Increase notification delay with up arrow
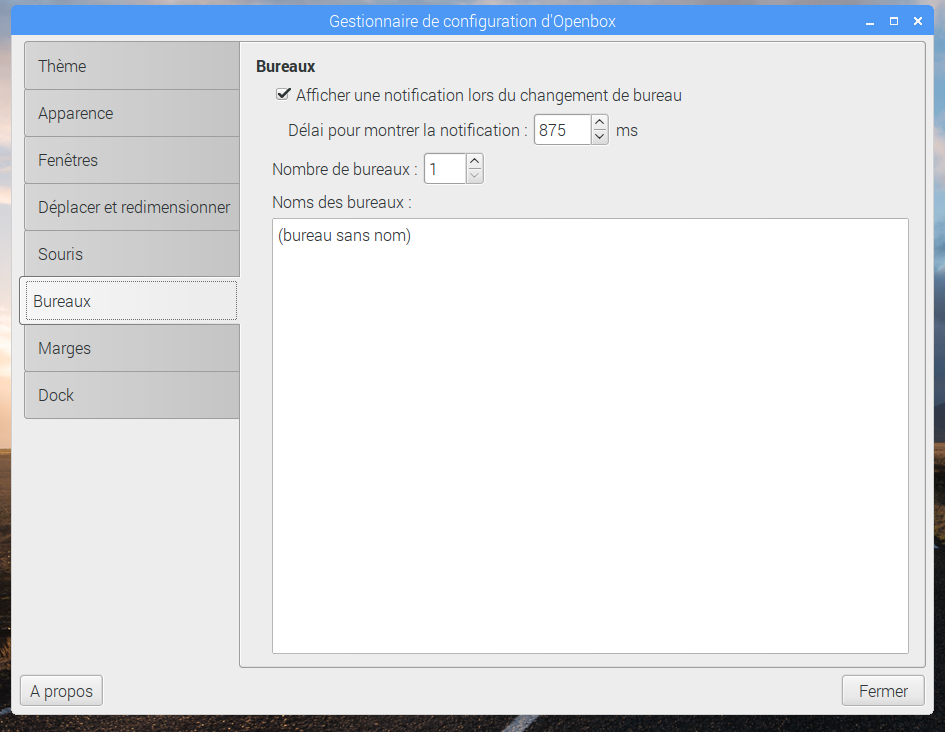This screenshot has width=945, height=732. click(x=600, y=122)
